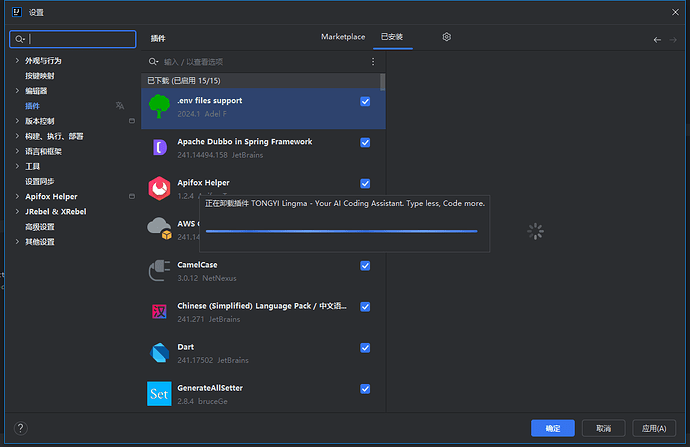Click the 应用(A) button

[x=654, y=428]
